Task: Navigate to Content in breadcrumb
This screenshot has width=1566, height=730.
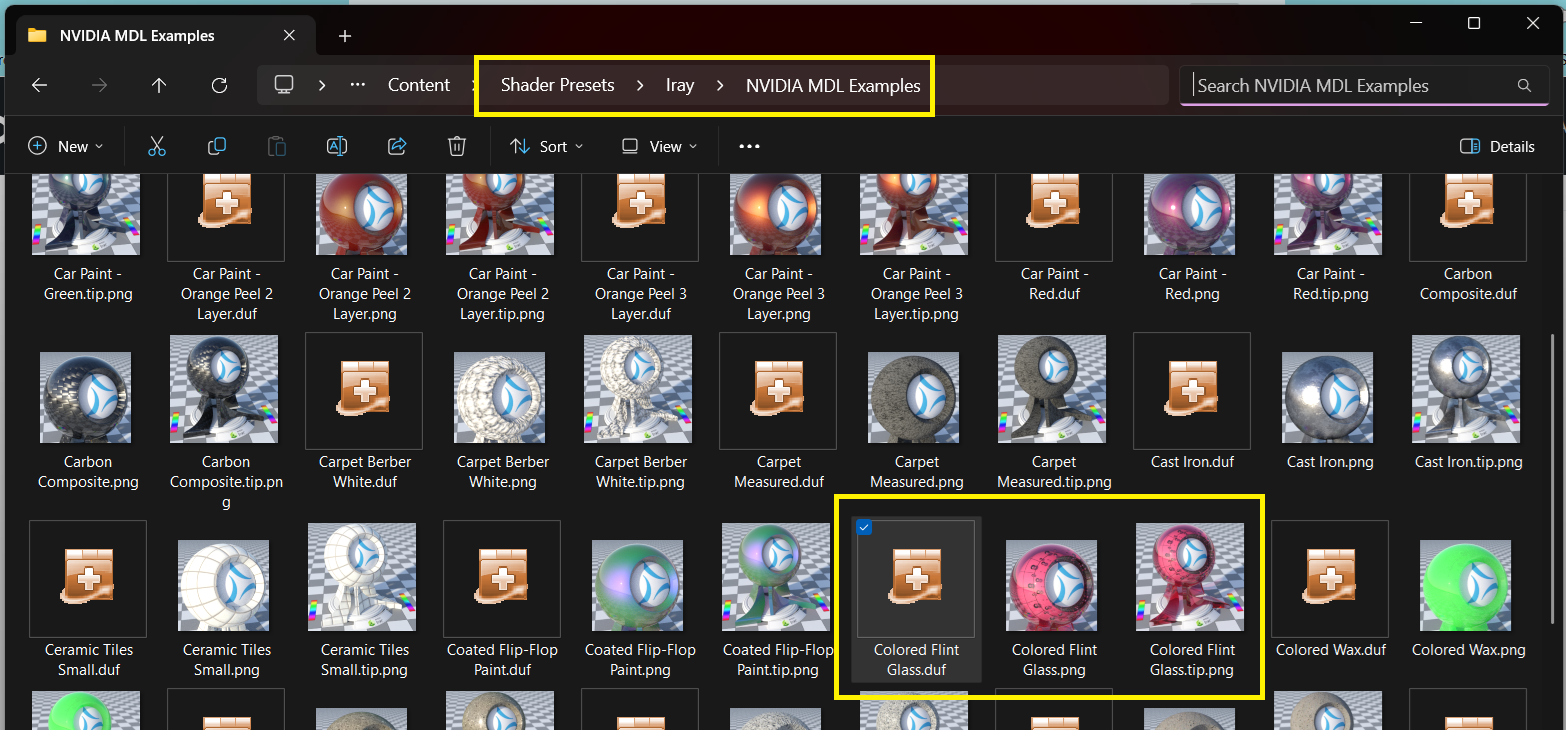Action: tap(419, 85)
